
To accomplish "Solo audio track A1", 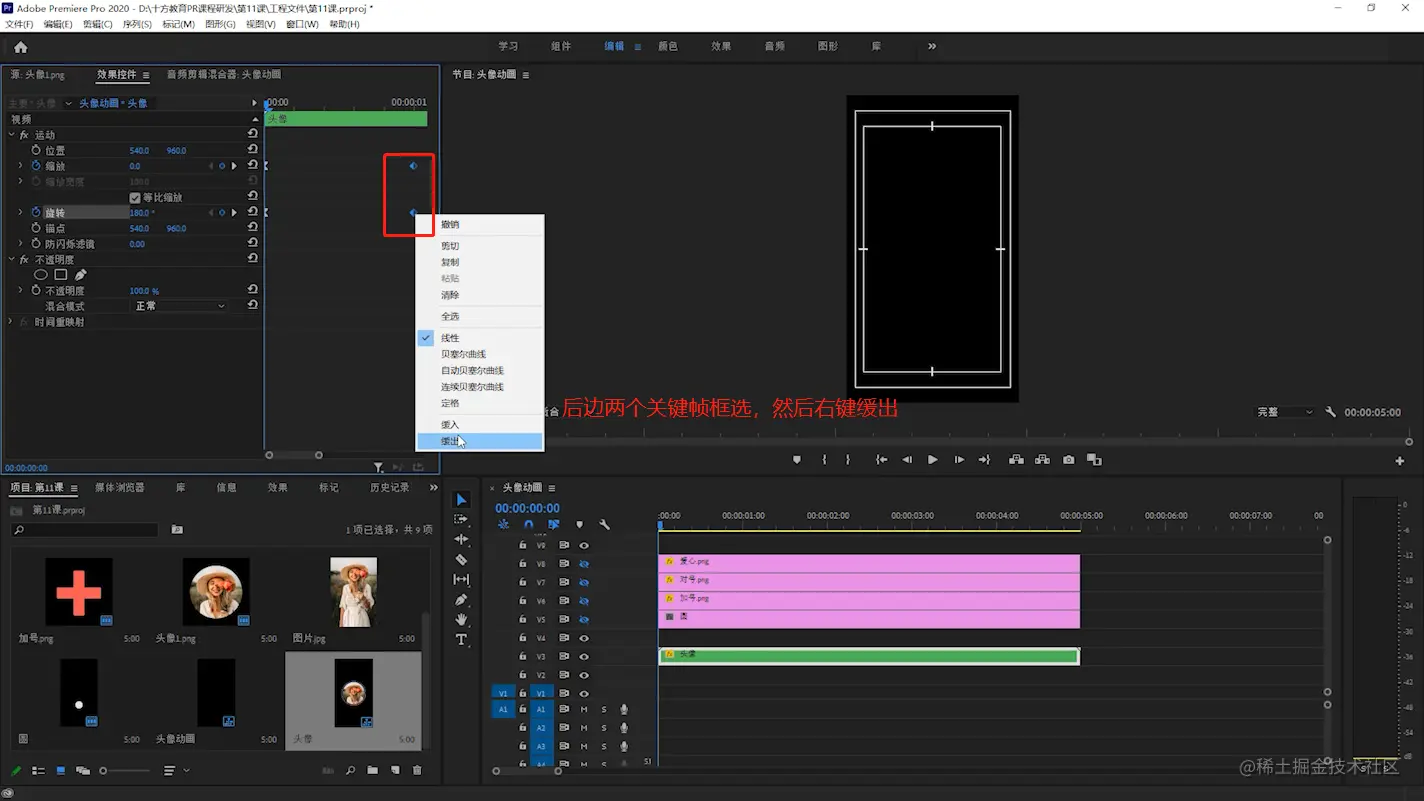I will (x=604, y=710).
